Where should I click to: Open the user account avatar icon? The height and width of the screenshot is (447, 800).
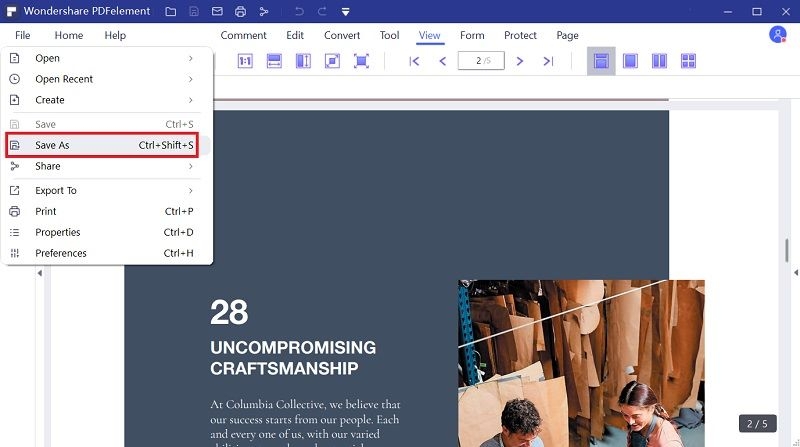(777, 35)
